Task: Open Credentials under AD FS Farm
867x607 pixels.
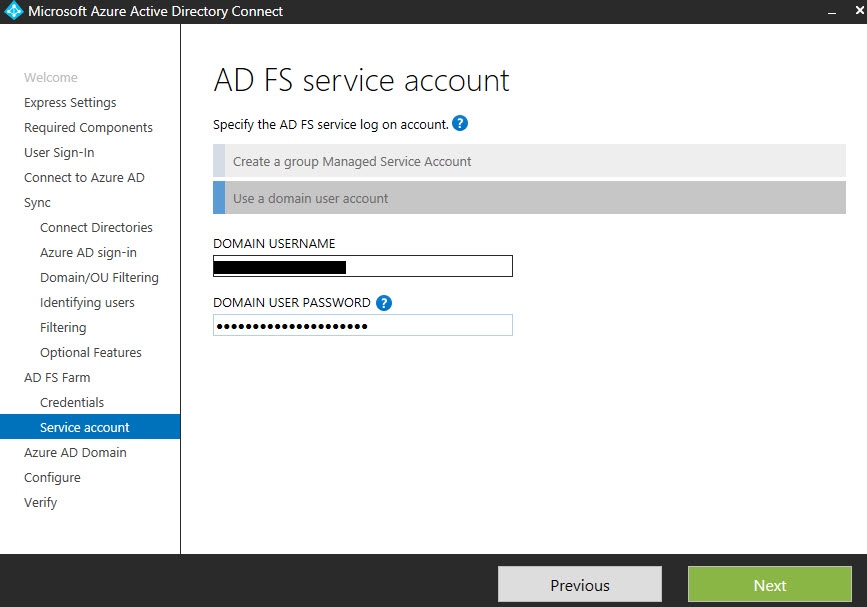Action: [x=72, y=403]
